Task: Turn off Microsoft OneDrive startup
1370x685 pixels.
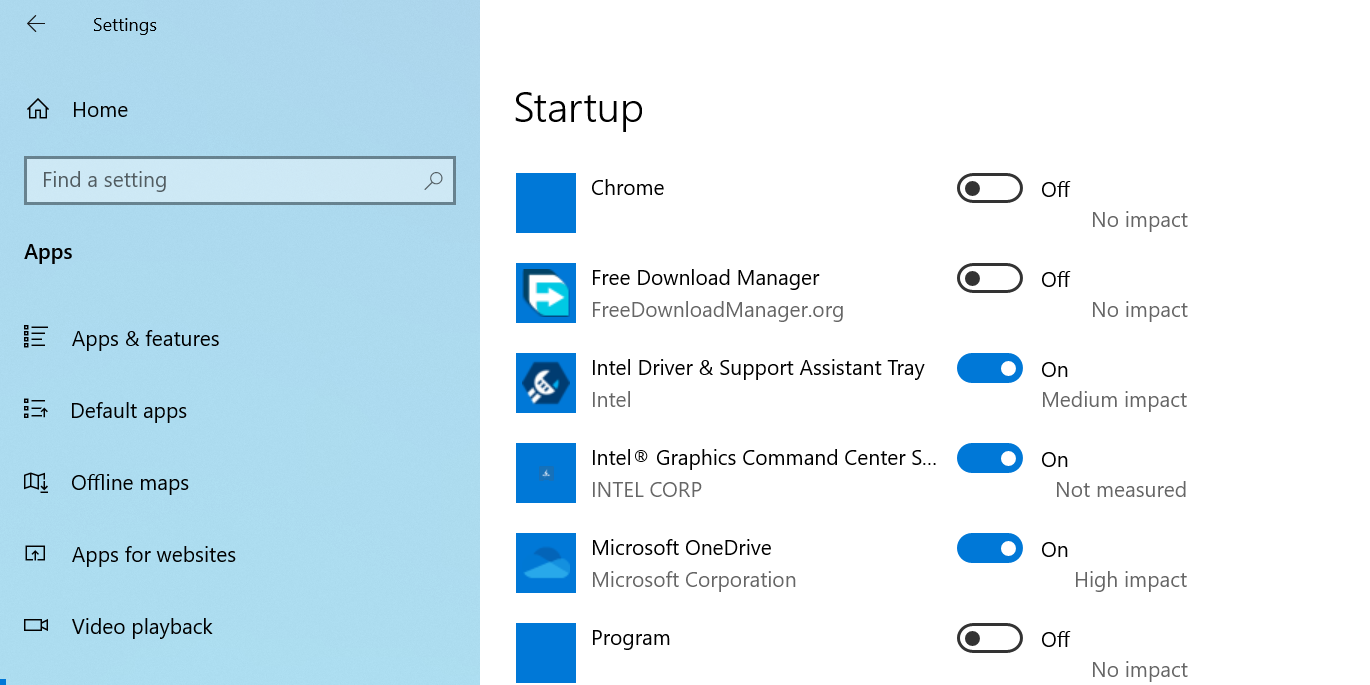Action: coord(990,548)
